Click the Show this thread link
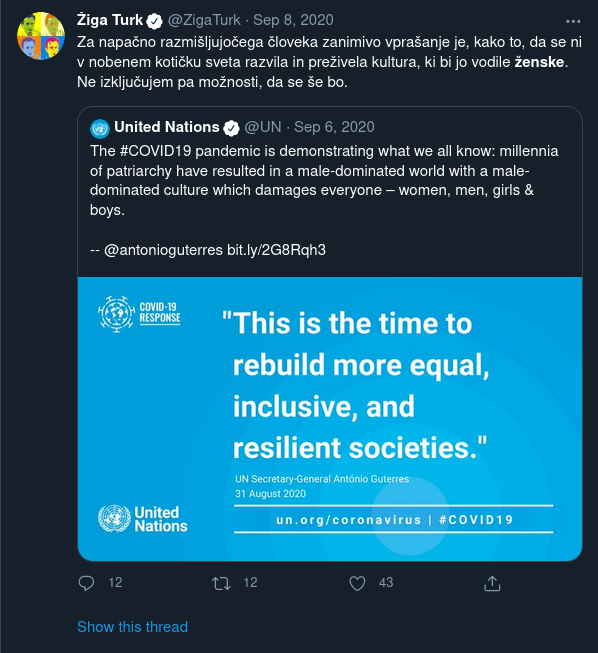The height and width of the screenshot is (653, 598). pyautogui.click(x=132, y=626)
